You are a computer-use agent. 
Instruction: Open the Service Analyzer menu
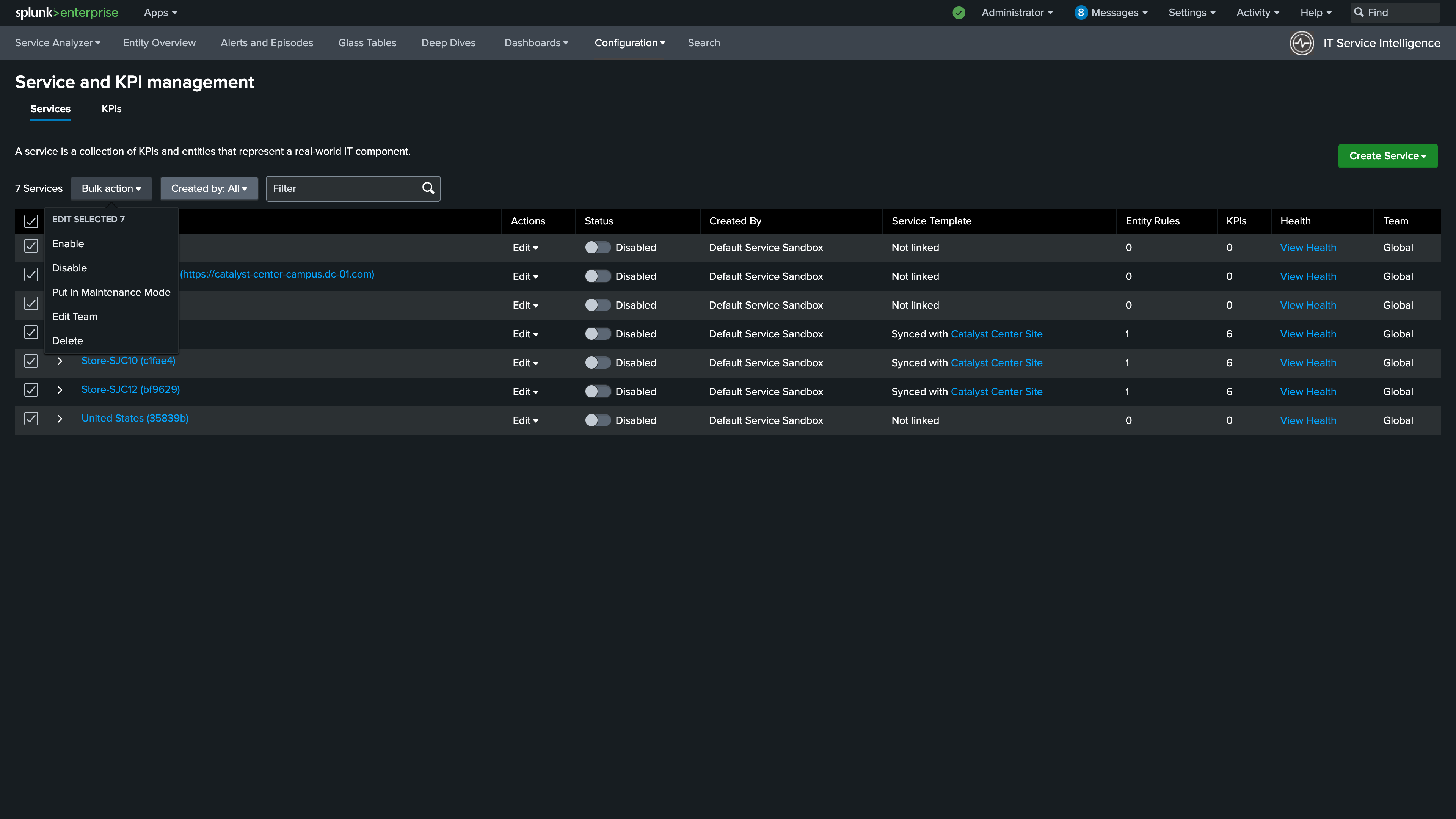(x=58, y=43)
